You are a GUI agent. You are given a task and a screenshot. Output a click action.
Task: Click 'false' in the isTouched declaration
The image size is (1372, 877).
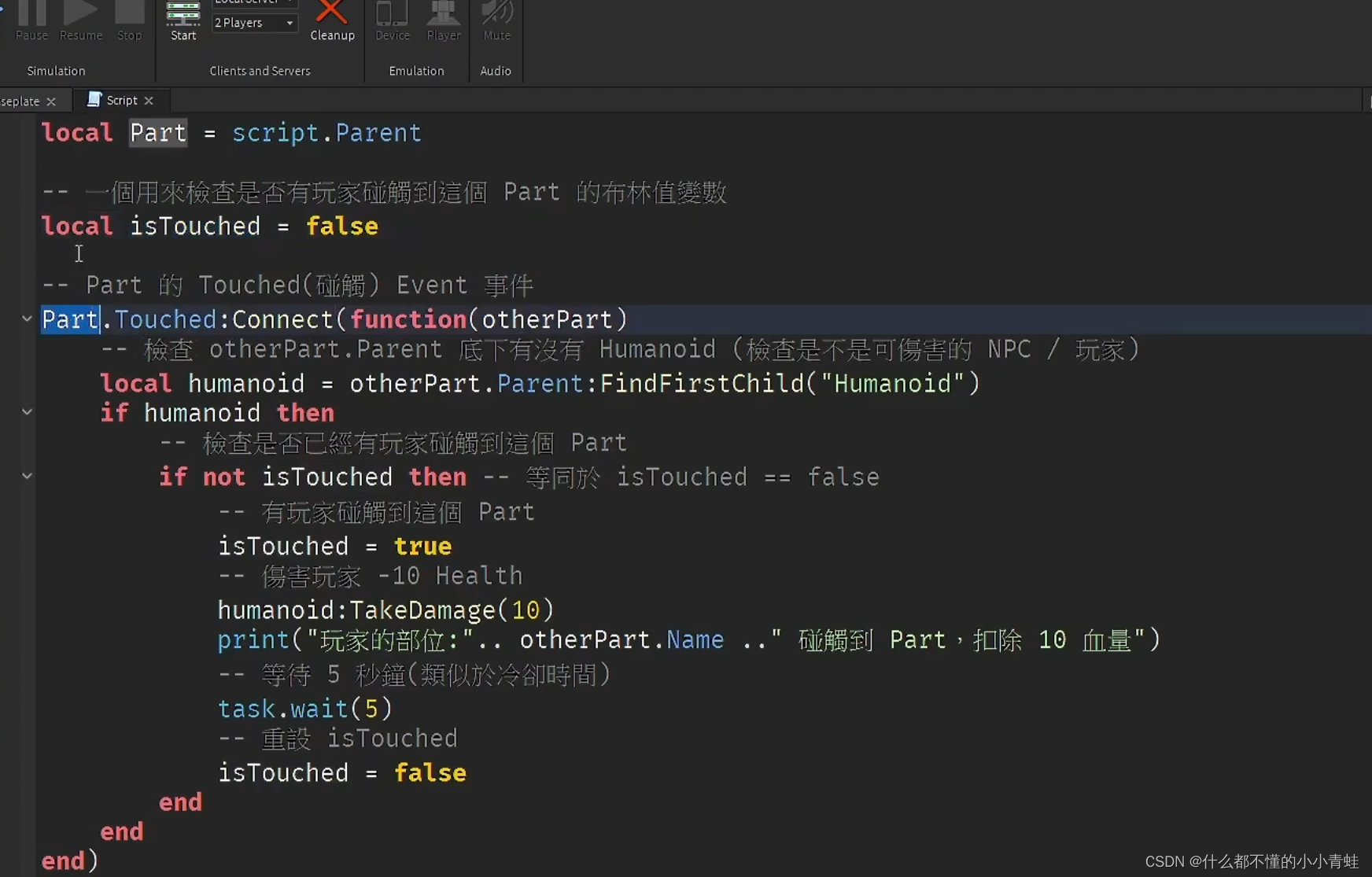point(342,227)
